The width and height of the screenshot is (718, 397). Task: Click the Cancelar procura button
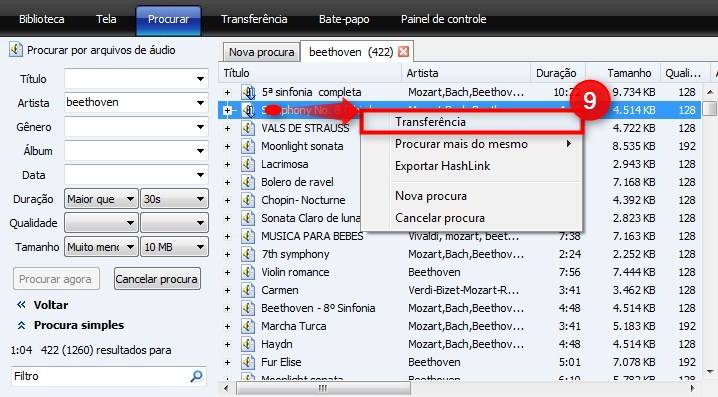pyautogui.click(x=157, y=279)
